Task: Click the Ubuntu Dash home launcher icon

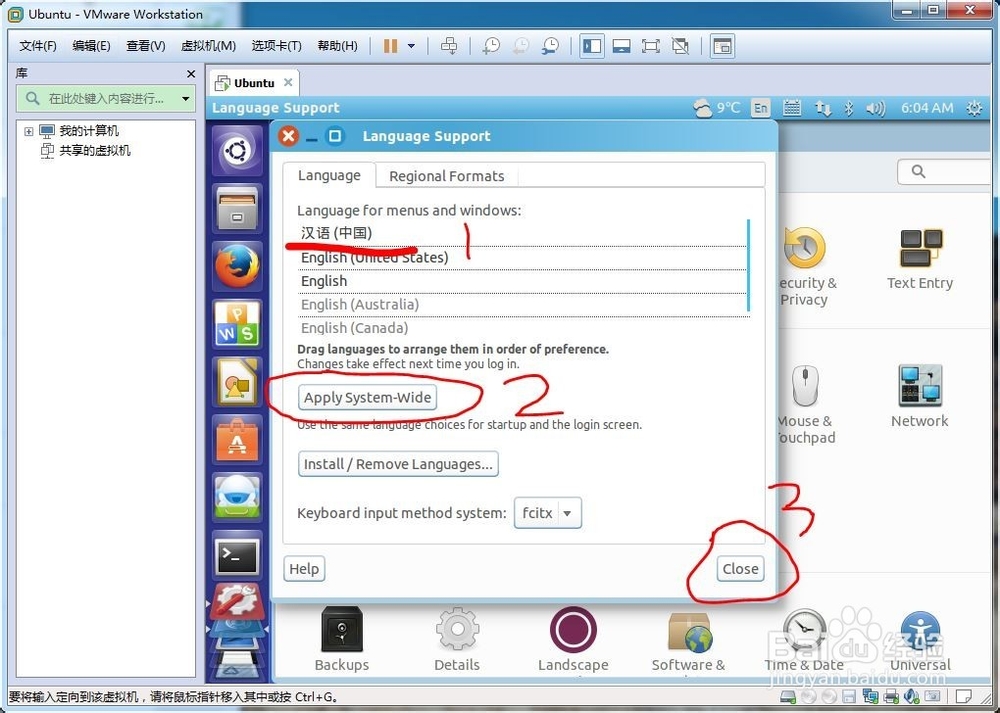Action: [x=237, y=151]
